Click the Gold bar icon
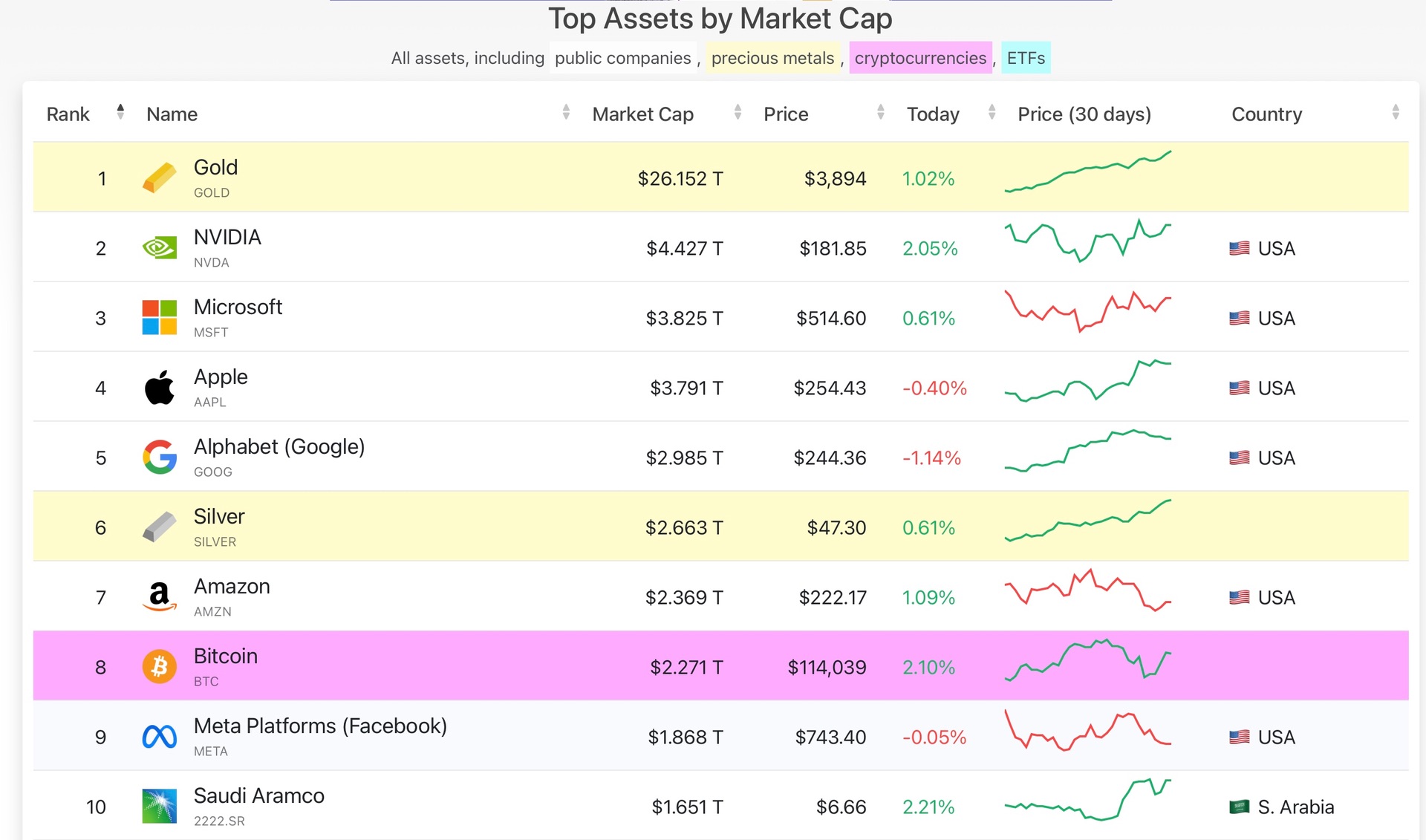The height and width of the screenshot is (840, 1426). click(159, 178)
